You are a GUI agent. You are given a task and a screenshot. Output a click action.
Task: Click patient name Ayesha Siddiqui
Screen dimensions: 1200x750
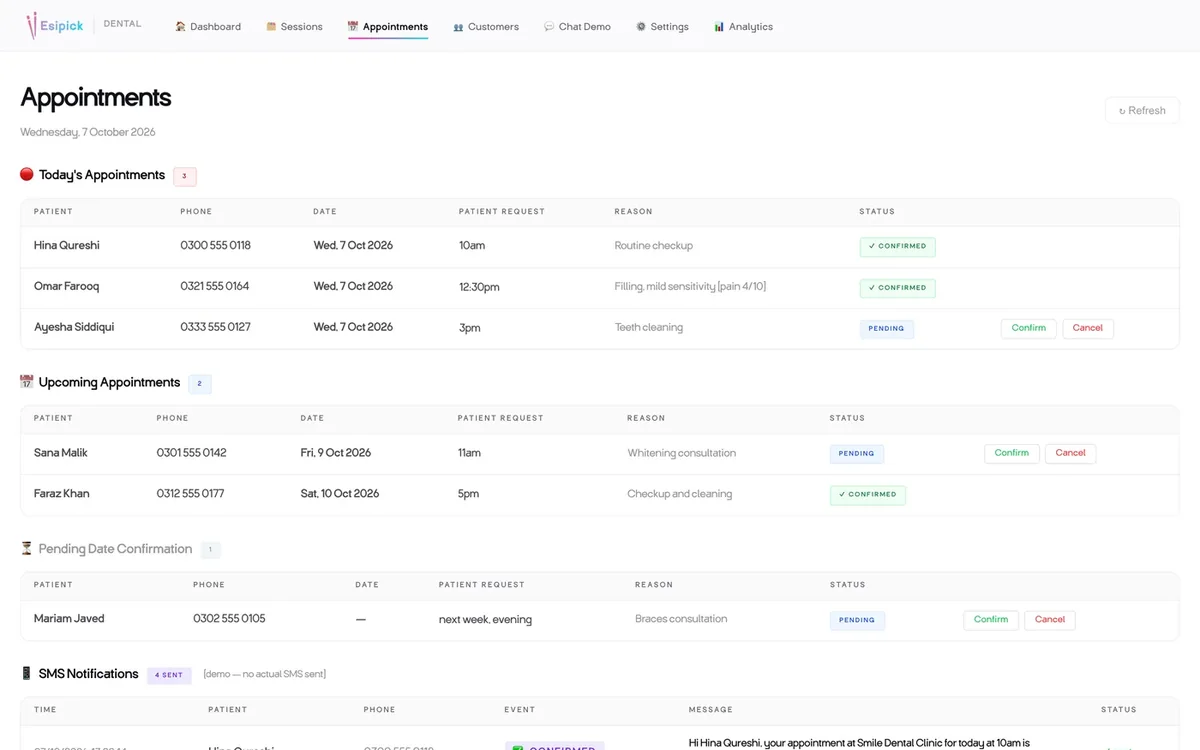pyautogui.click(x=73, y=327)
